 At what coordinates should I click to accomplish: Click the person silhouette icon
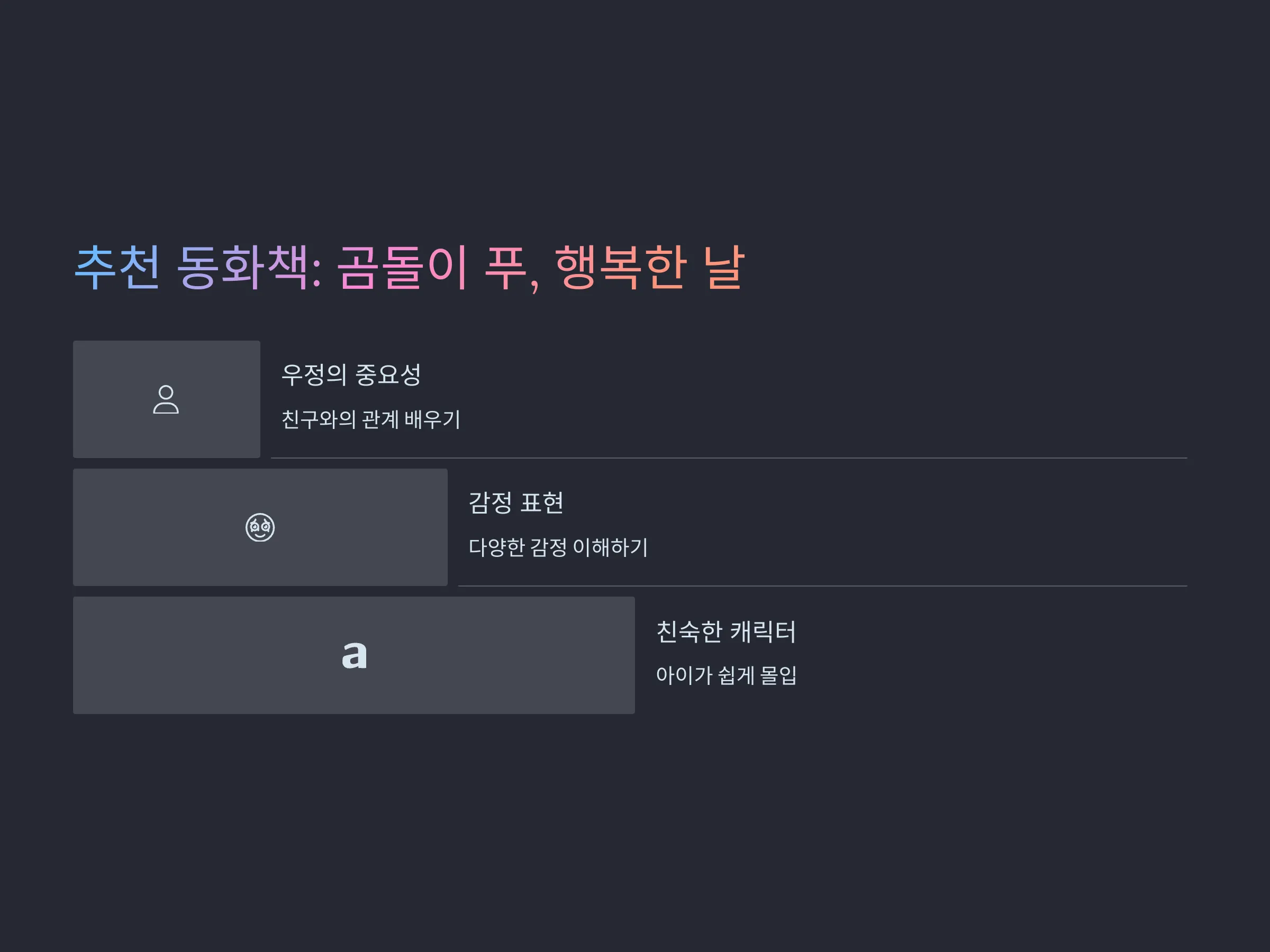tap(166, 399)
